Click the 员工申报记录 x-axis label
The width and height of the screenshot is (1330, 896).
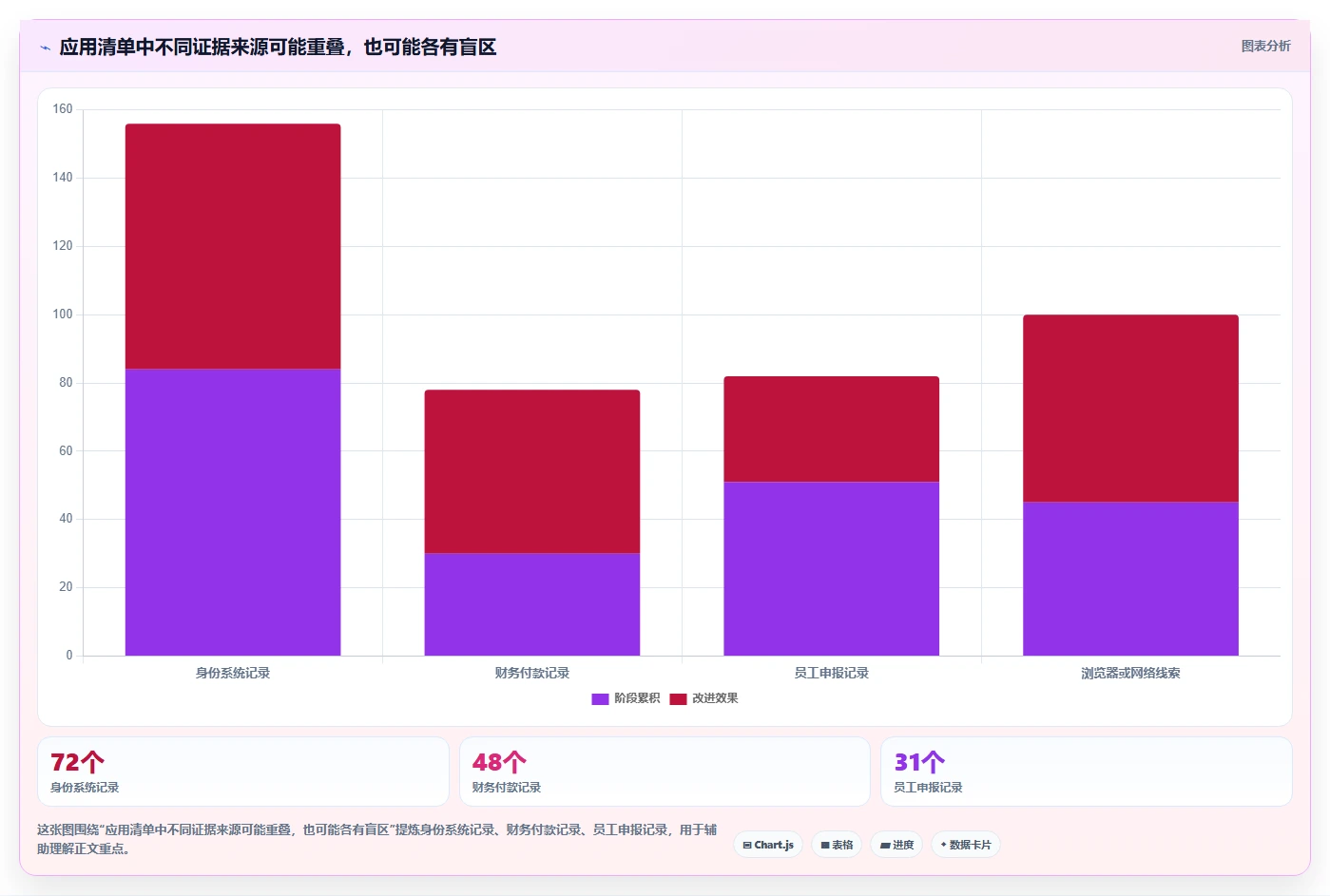coord(832,673)
